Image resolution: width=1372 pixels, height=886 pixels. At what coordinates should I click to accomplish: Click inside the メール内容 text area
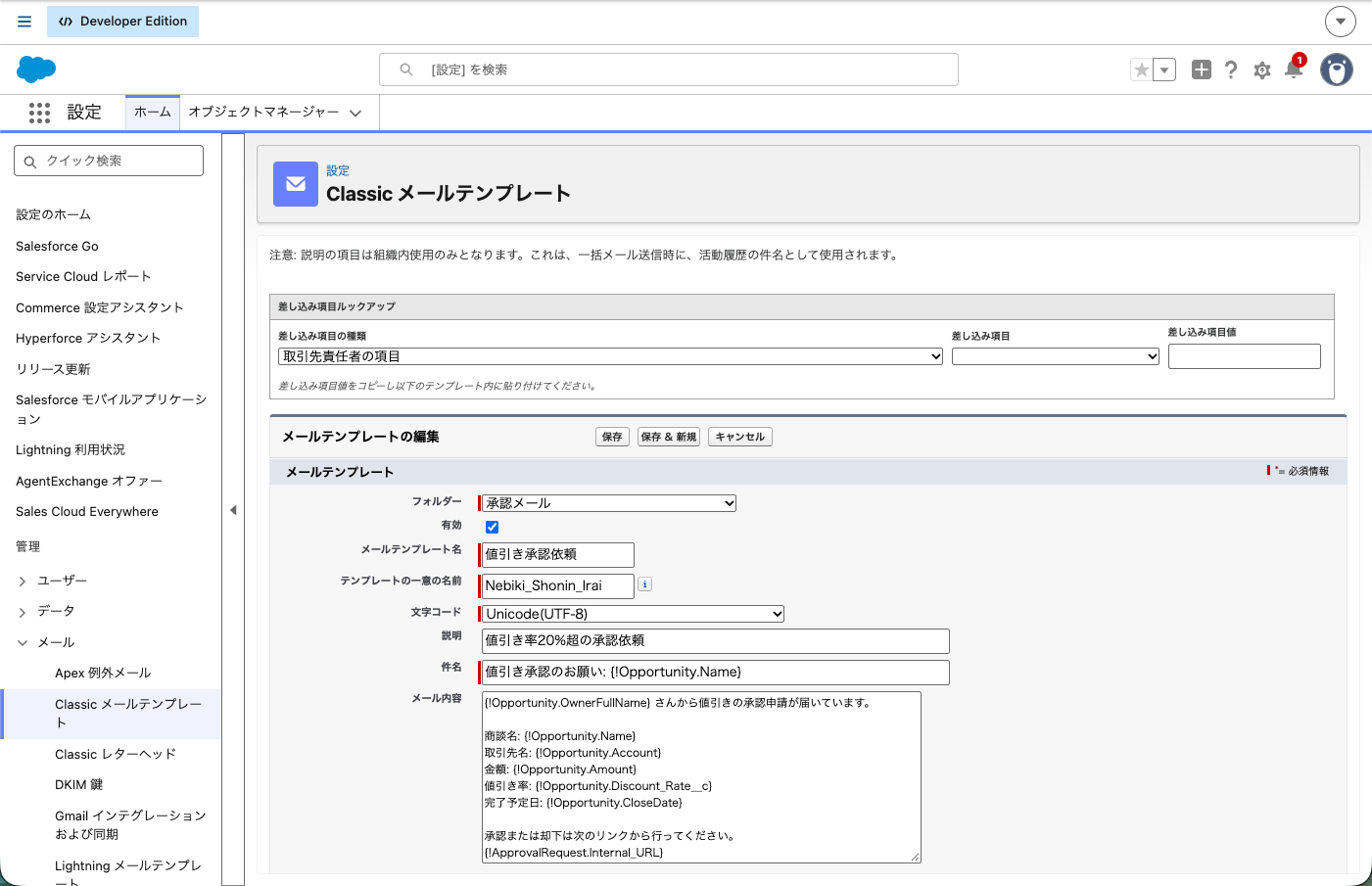pyautogui.click(x=701, y=777)
